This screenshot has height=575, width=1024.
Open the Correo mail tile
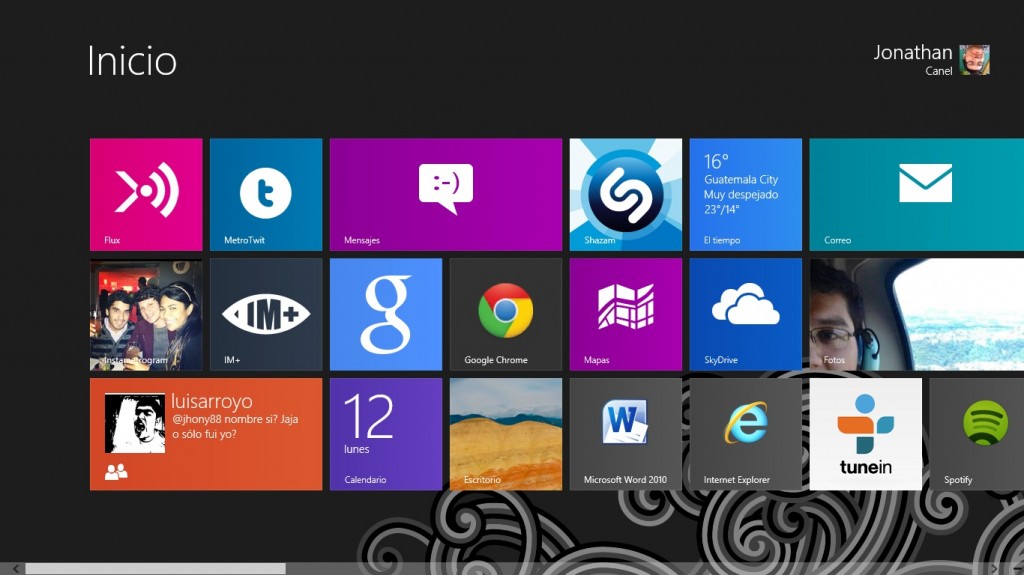[x=917, y=194]
